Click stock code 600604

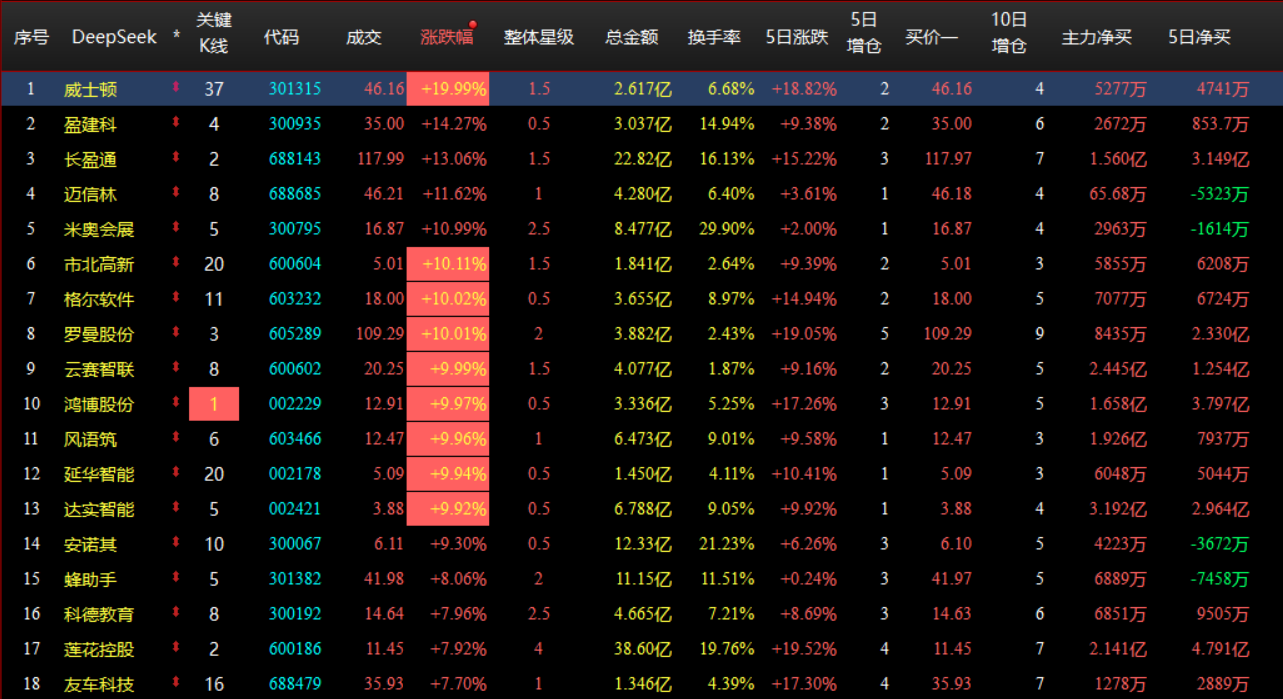(295, 264)
